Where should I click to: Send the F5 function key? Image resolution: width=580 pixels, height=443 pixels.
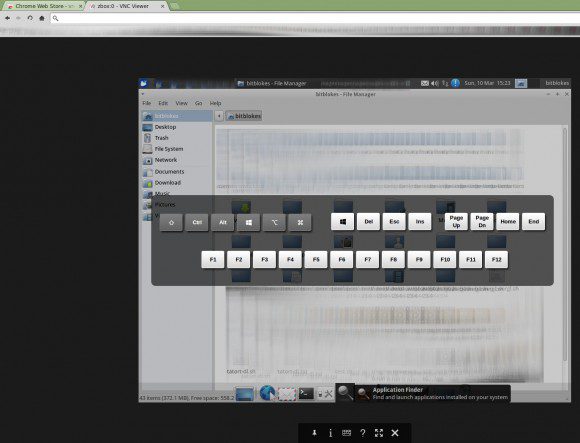coord(316,260)
